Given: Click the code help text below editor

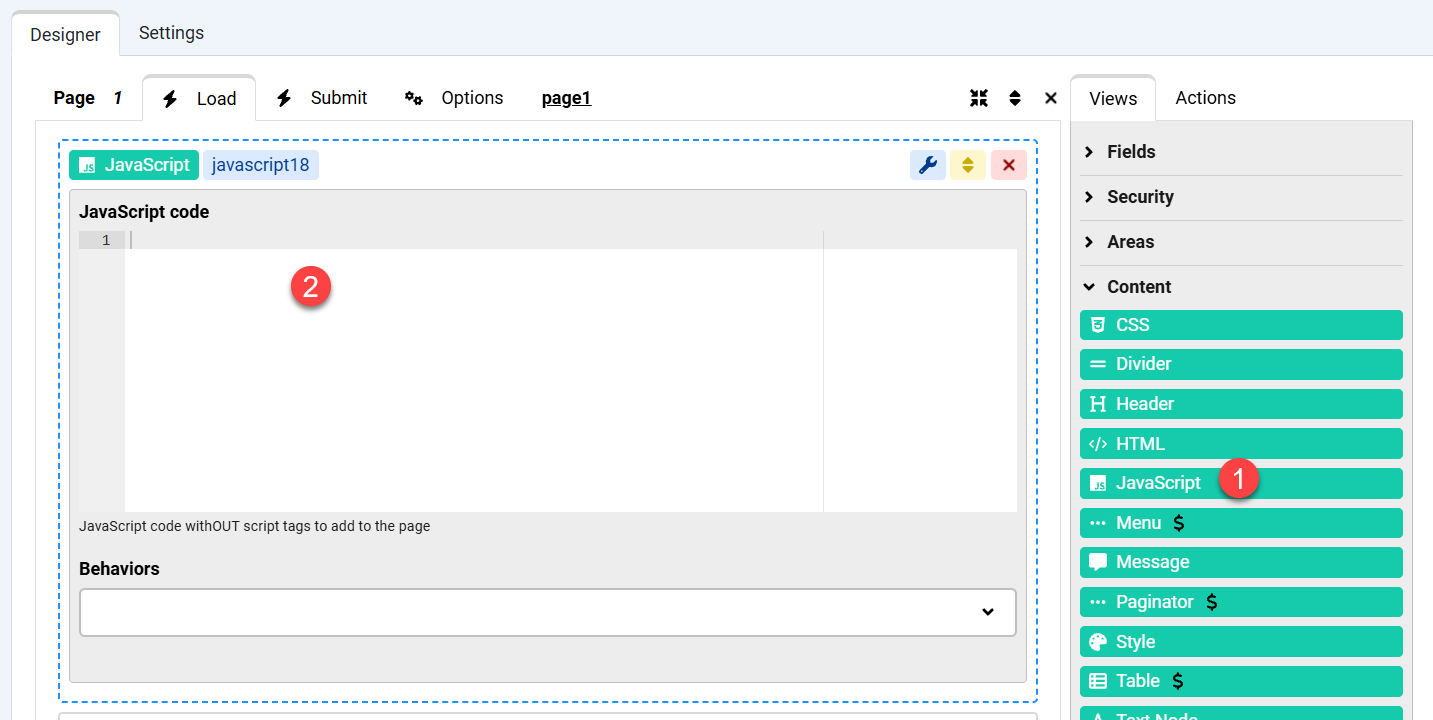Looking at the screenshot, I should [x=255, y=526].
